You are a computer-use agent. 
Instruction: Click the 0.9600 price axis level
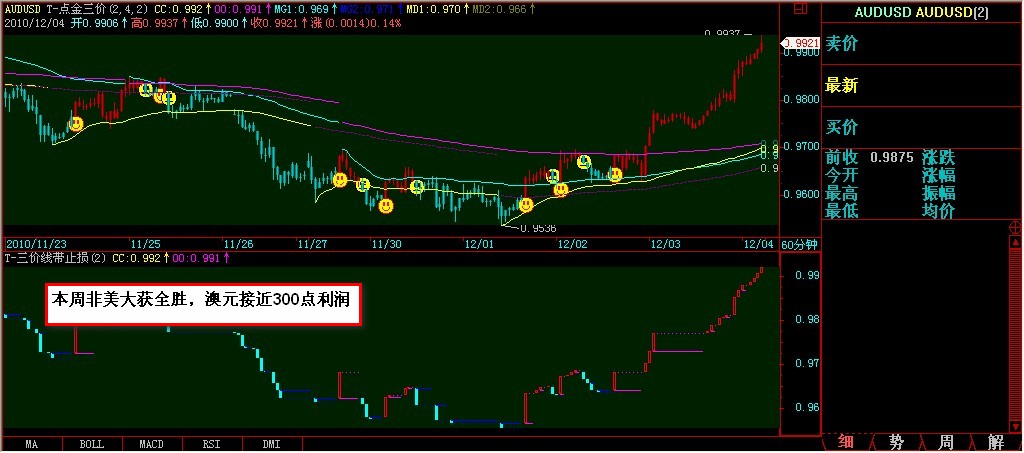(x=801, y=195)
